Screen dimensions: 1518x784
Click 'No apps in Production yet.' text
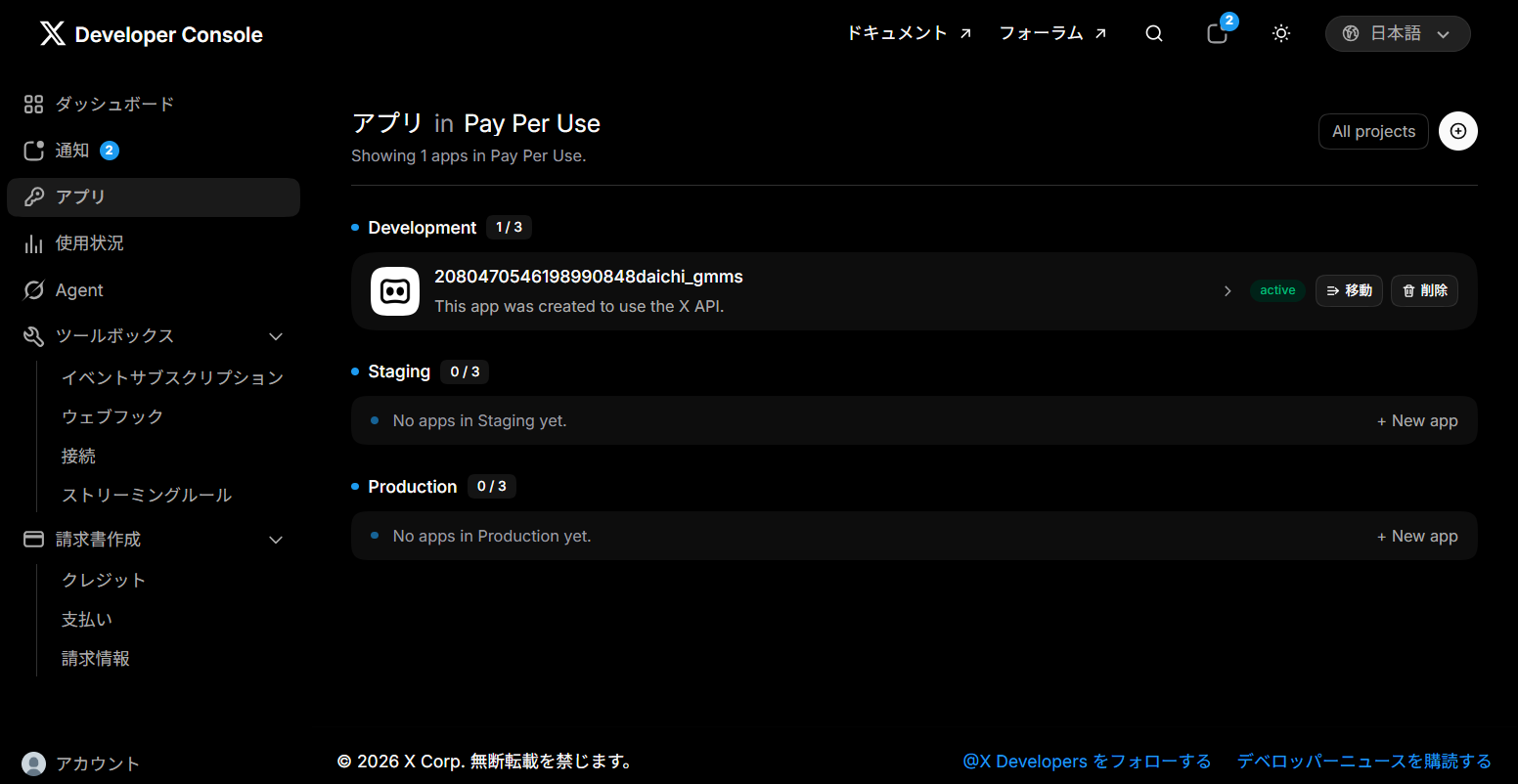[x=492, y=537]
